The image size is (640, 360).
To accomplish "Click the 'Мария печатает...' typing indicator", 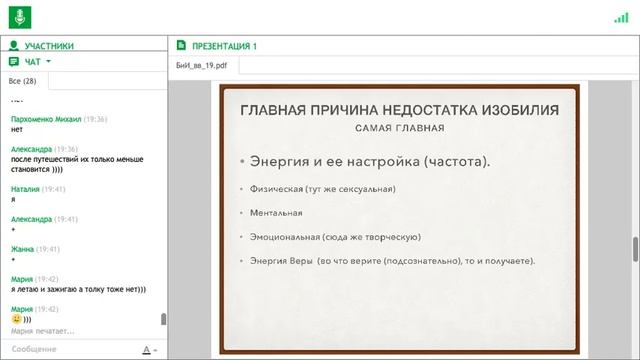I will (42, 331).
